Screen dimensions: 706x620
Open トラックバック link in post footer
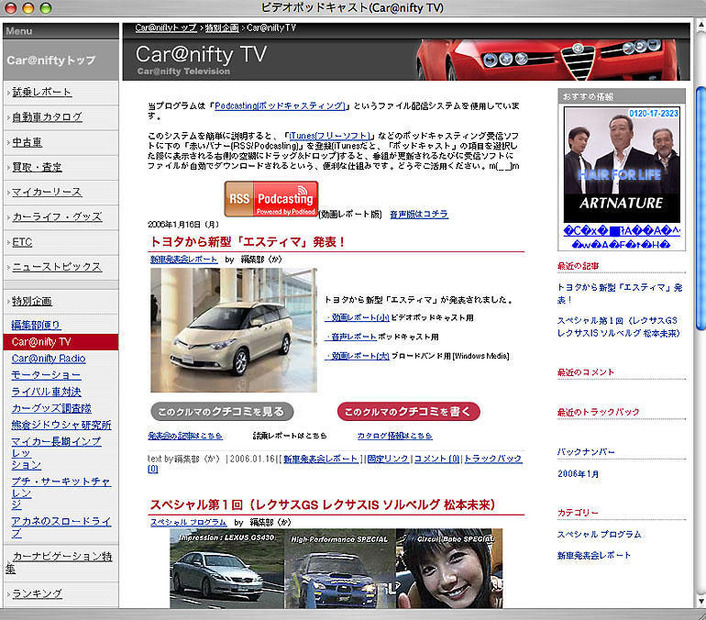(x=493, y=459)
